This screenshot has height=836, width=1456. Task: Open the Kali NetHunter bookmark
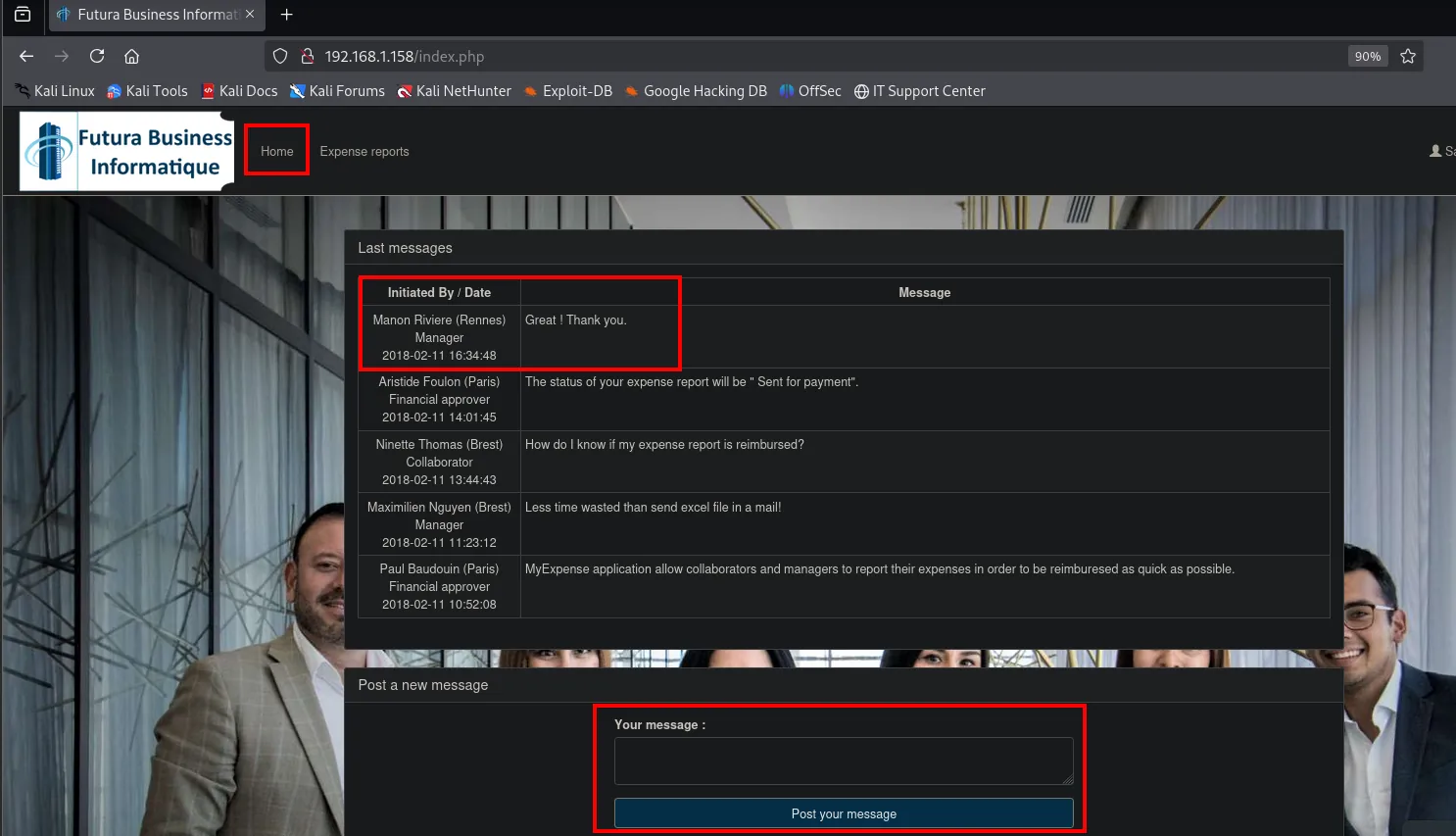[x=454, y=91]
